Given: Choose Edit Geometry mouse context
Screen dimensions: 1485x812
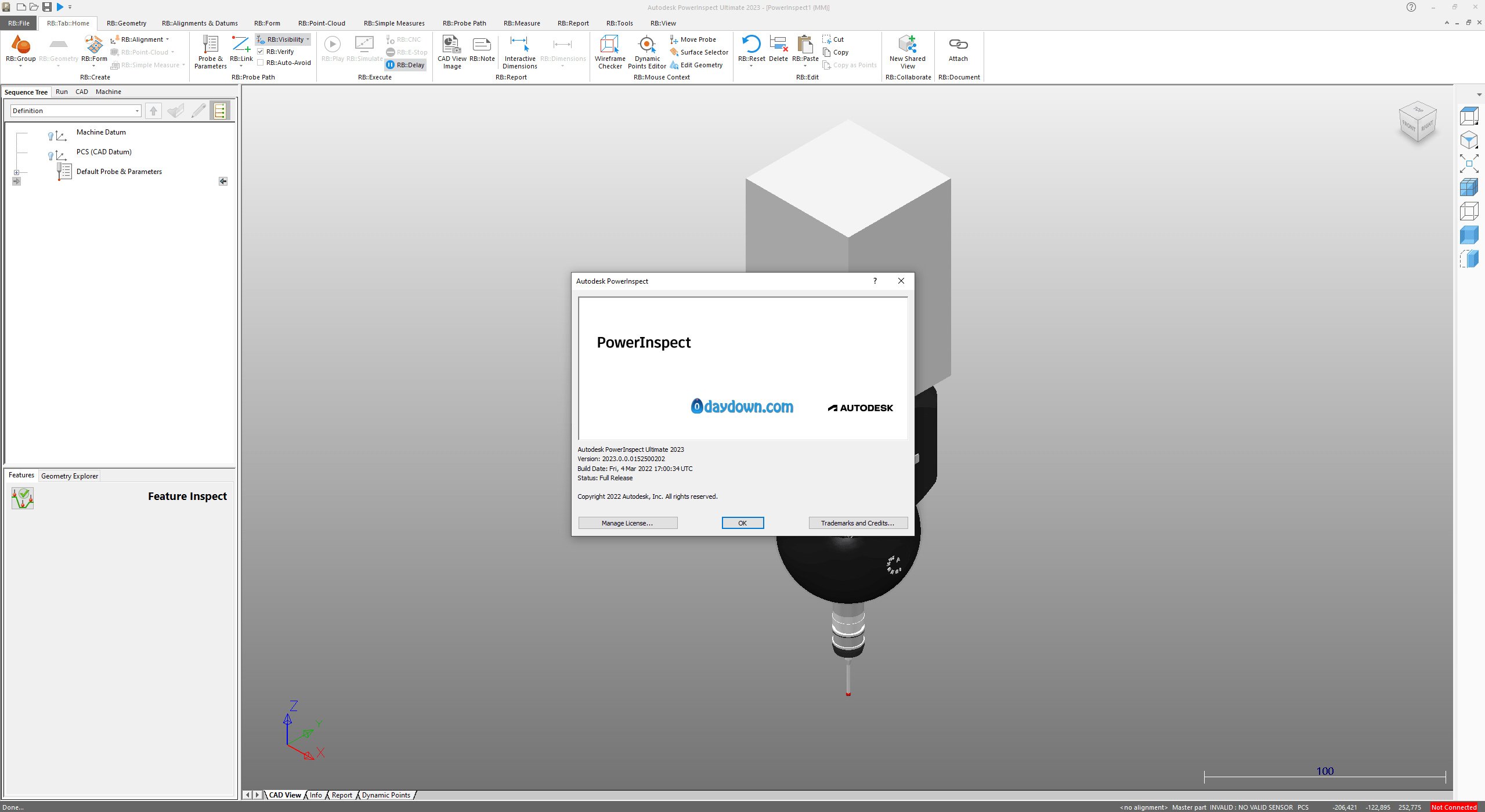Looking at the screenshot, I should pos(696,65).
